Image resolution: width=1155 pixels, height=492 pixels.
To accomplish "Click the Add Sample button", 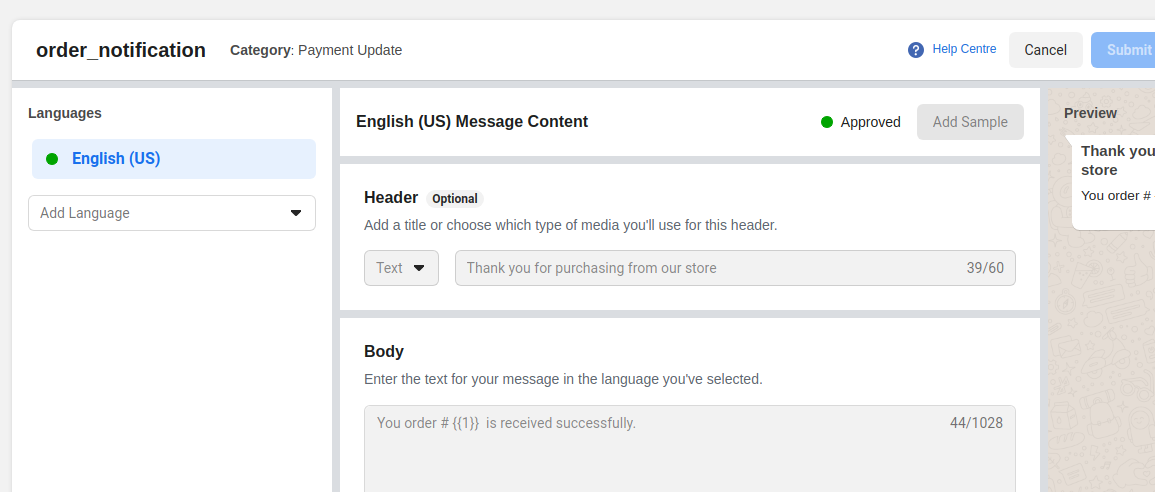I will tap(970, 122).
